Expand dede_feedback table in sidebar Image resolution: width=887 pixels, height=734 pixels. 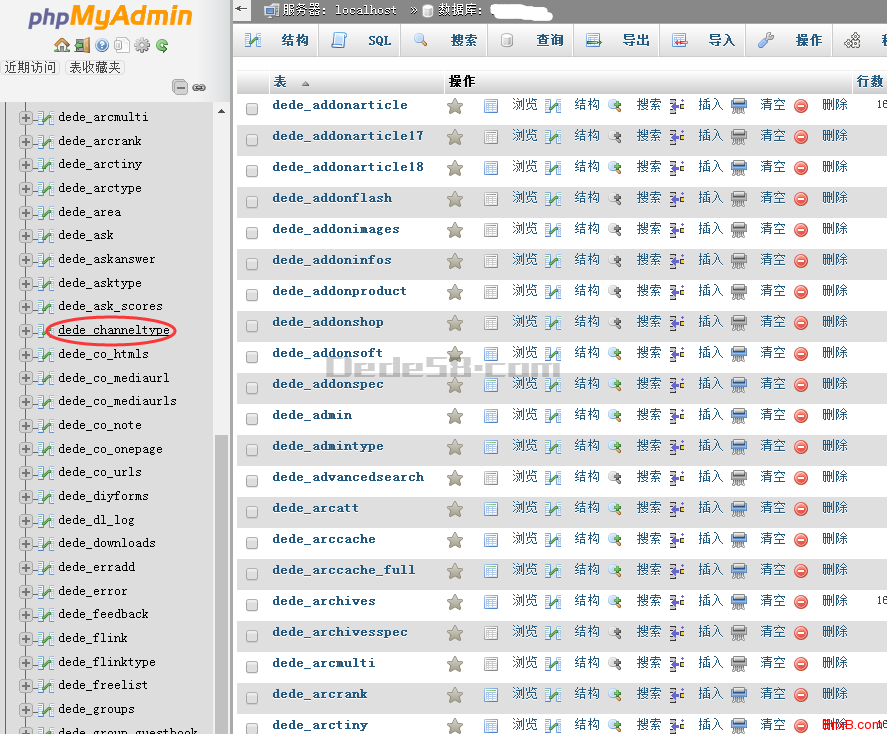coord(26,615)
